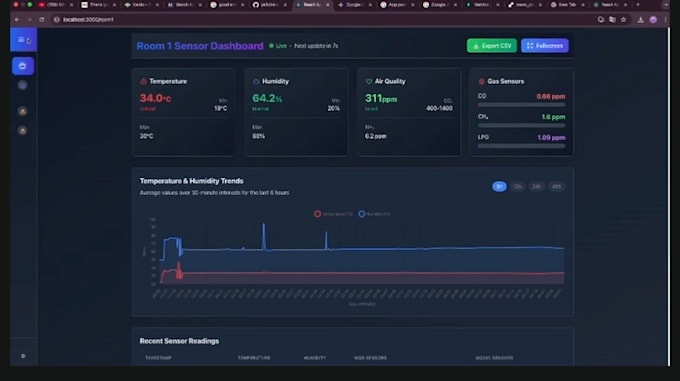The width and height of the screenshot is (680, 381).
Task: Click the Export CSV button
Action: pyautogui.click(x=492, y=46)
